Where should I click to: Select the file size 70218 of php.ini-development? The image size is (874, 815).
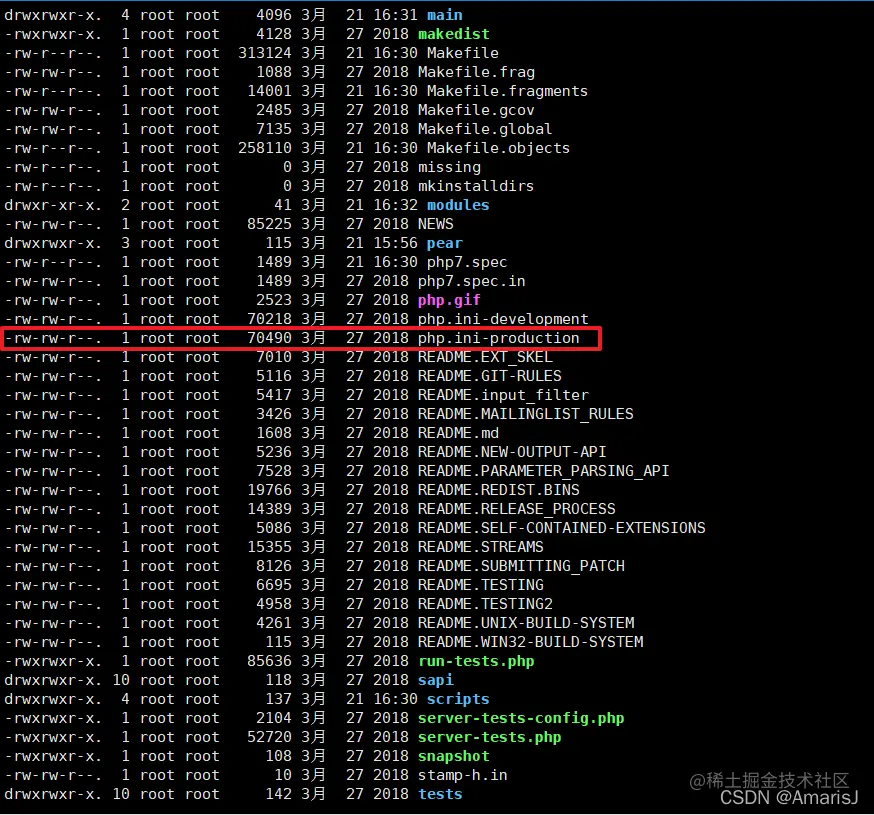coord(269,319)
